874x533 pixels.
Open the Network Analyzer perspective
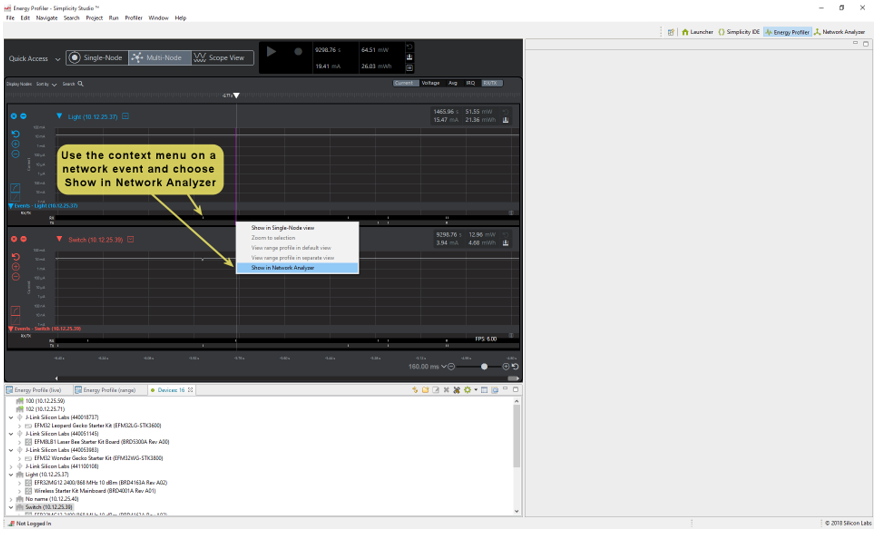click(839, 32)
